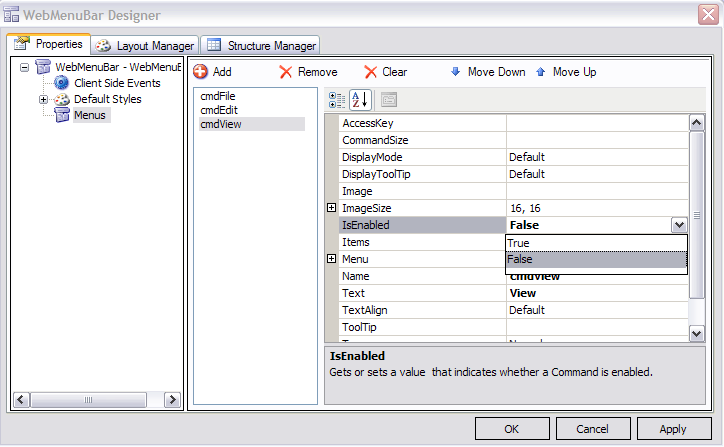Expand the ImageSize property

pyautogui.click(x=332, y=208)
